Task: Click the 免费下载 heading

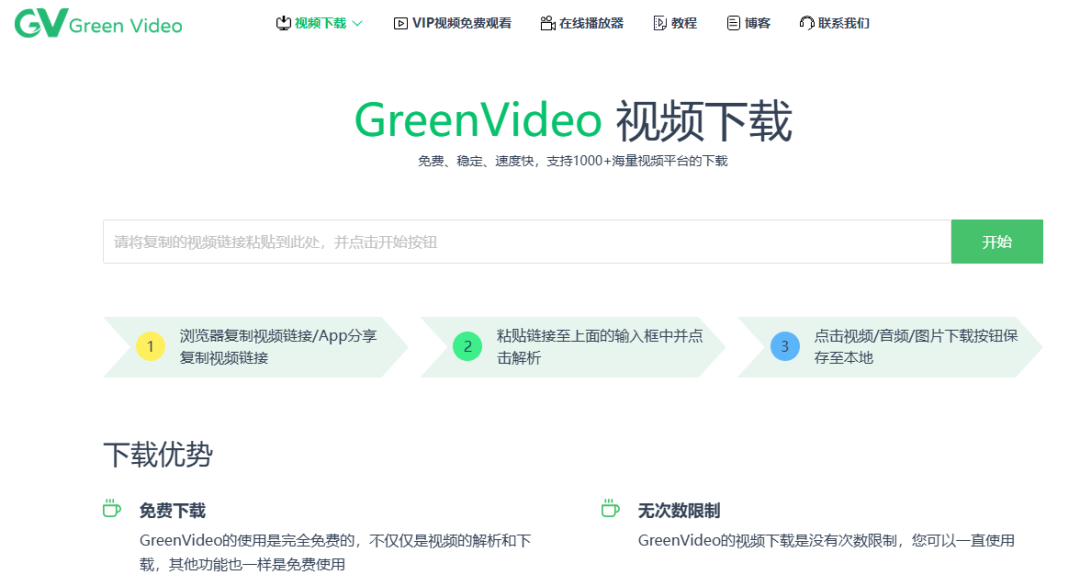Action: (172, 510)
